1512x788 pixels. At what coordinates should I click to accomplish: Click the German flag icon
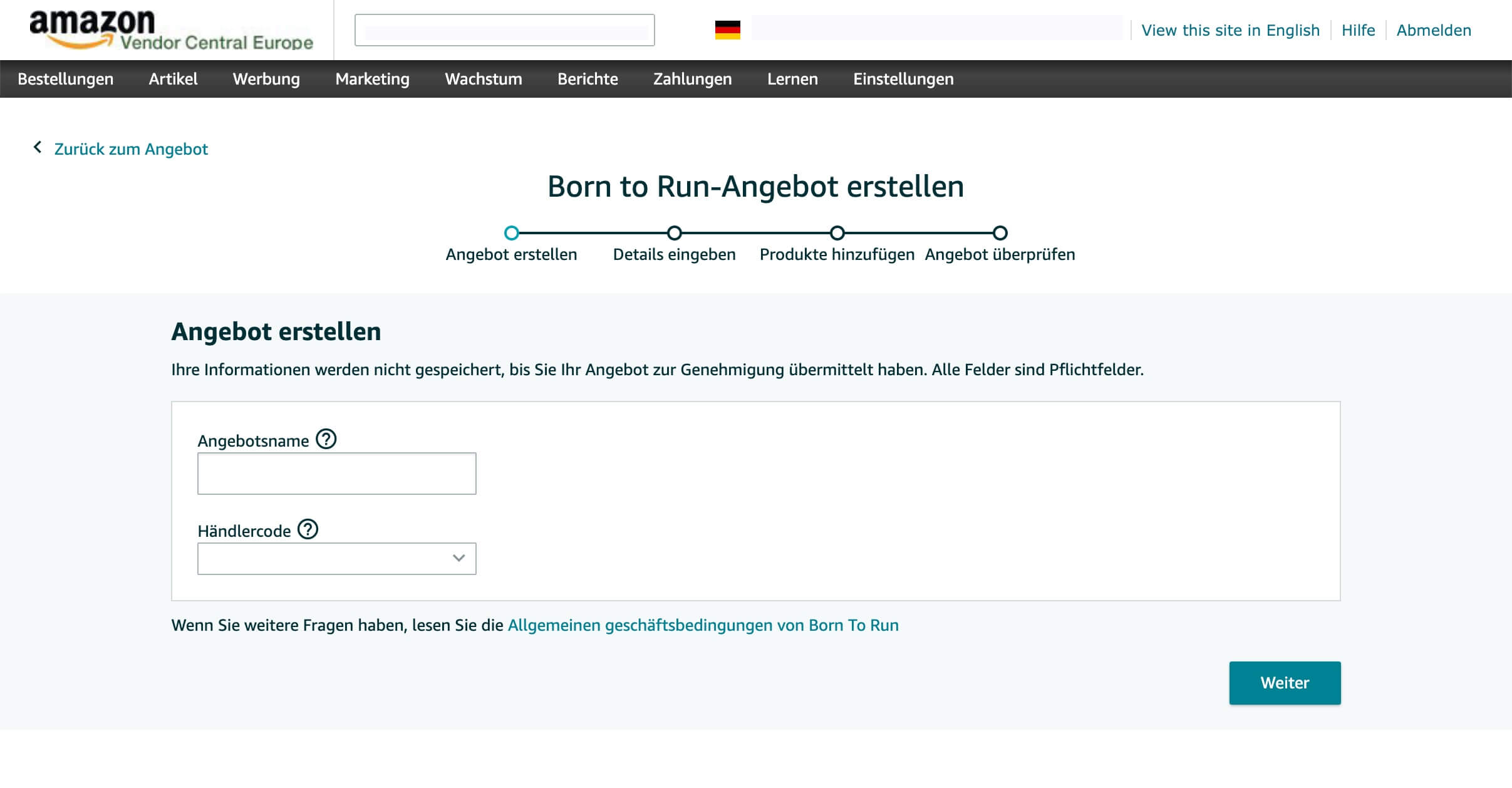(x=727, y=30)
